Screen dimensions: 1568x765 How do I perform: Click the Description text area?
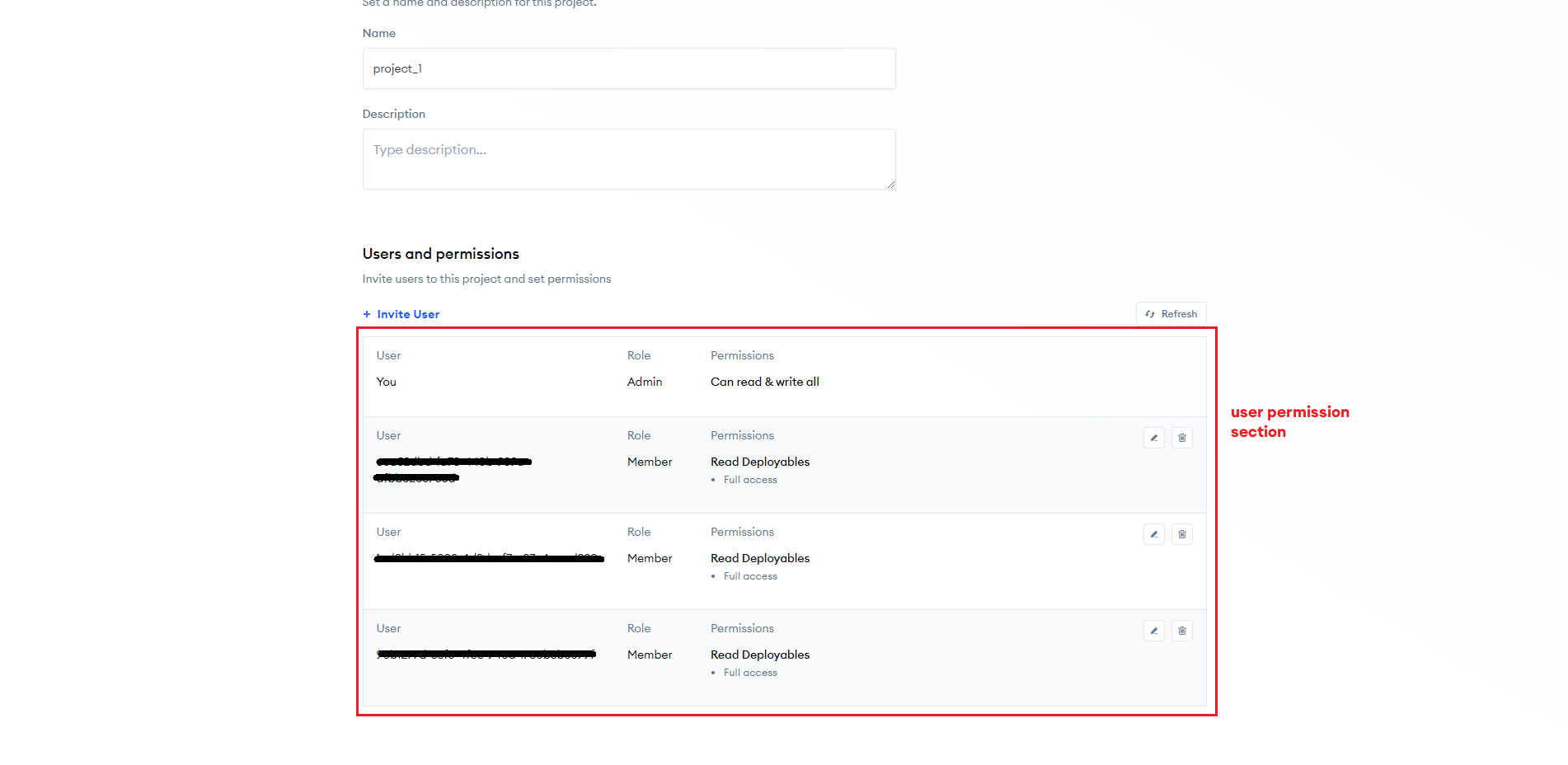(629, 159)
